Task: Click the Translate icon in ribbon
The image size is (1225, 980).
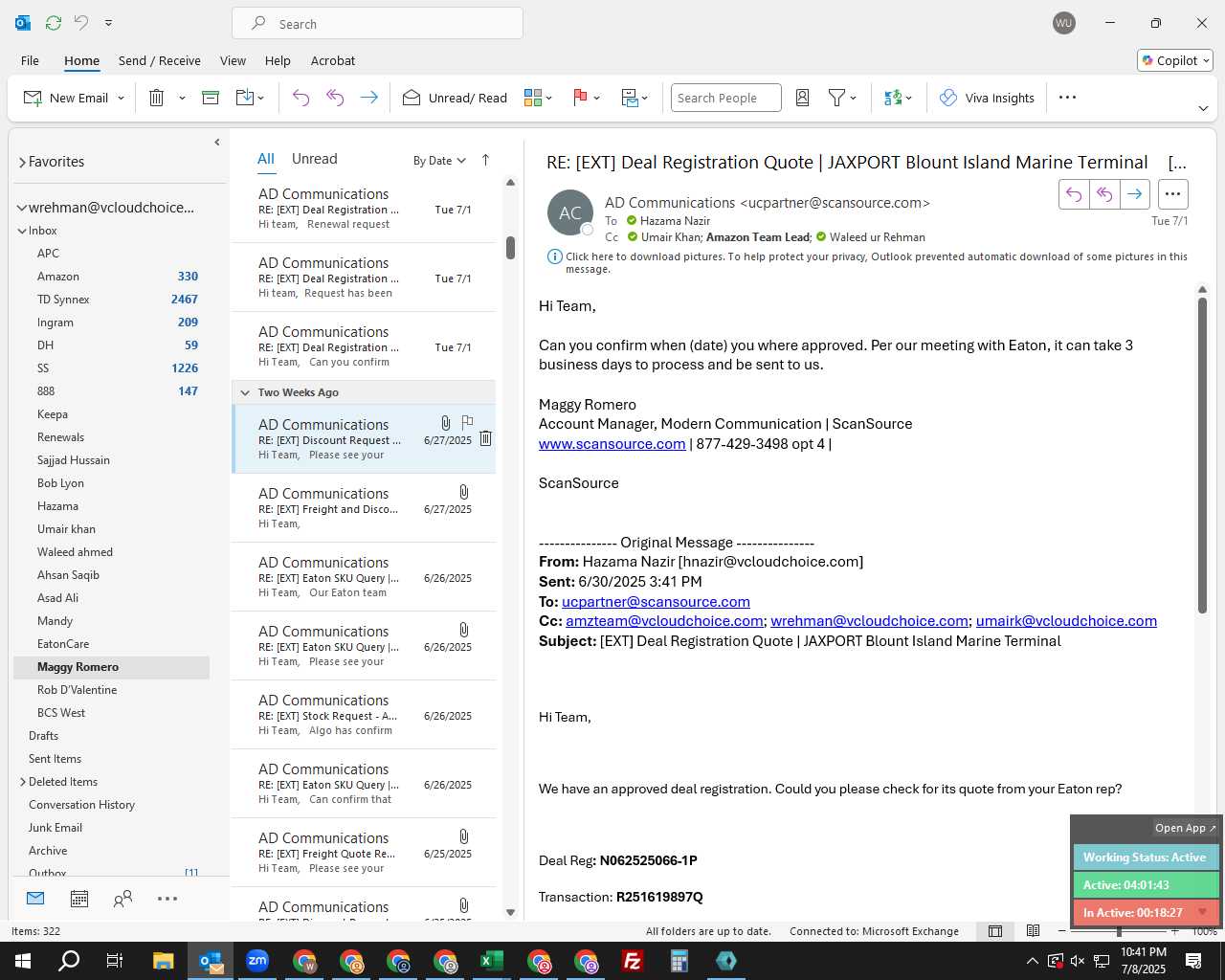Action: (x=893, y=98)
